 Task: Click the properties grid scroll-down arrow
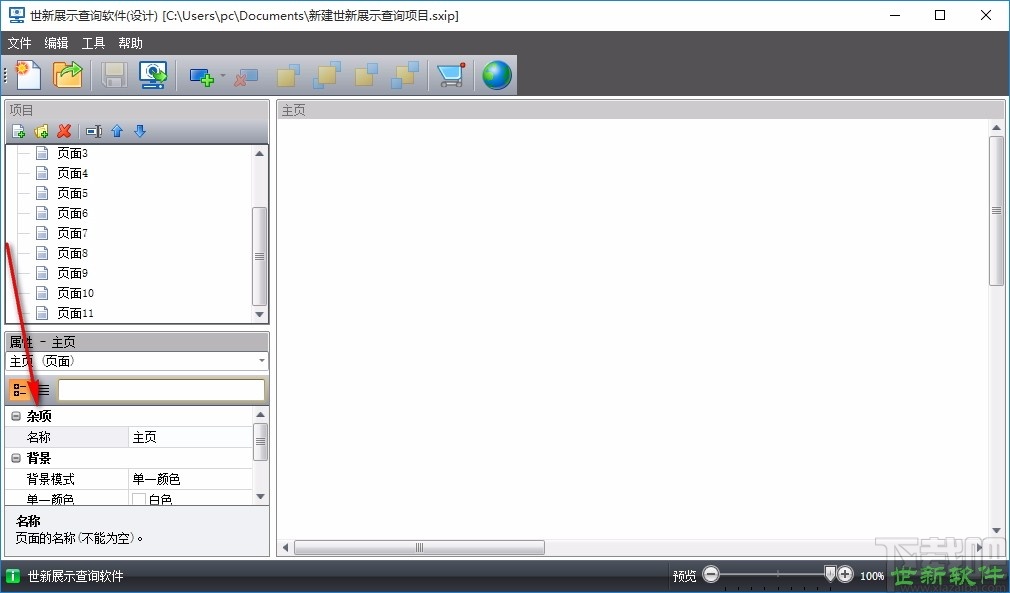tap(260, 496)
